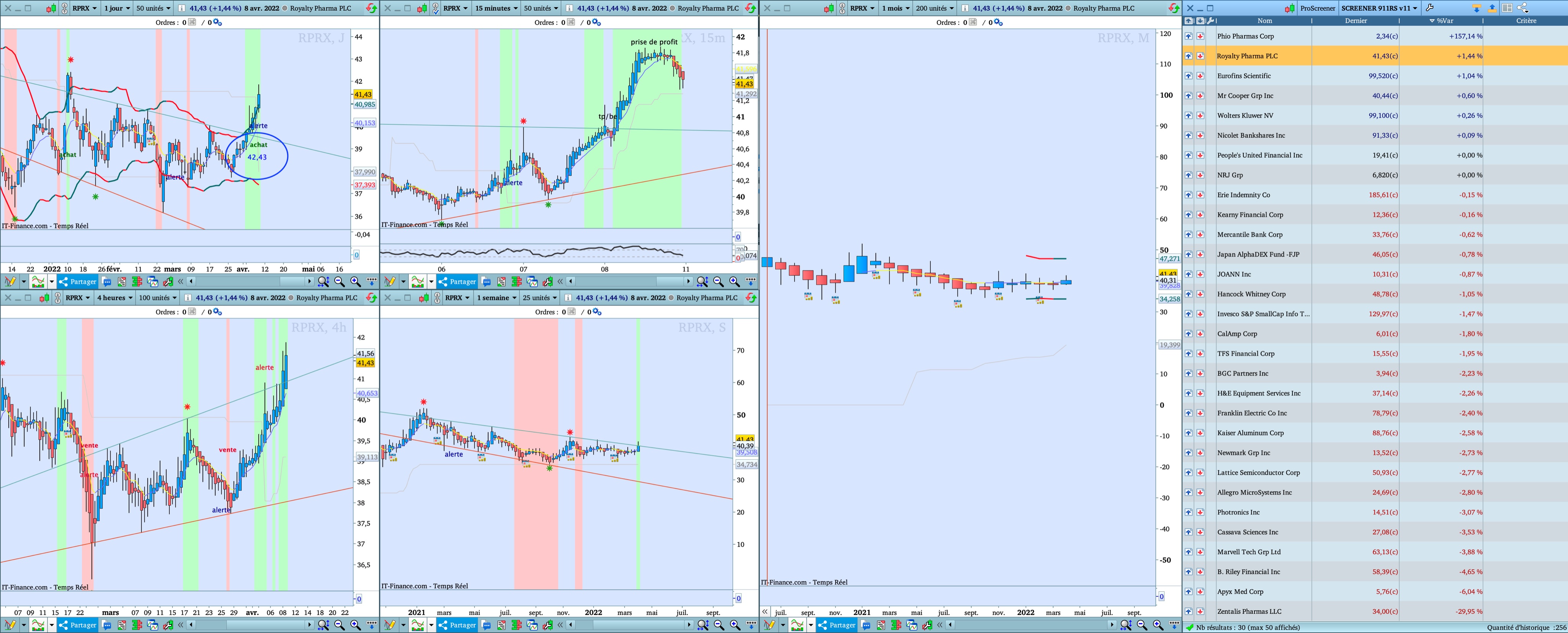Open the screener settings wrench icon

point(1430,8)
